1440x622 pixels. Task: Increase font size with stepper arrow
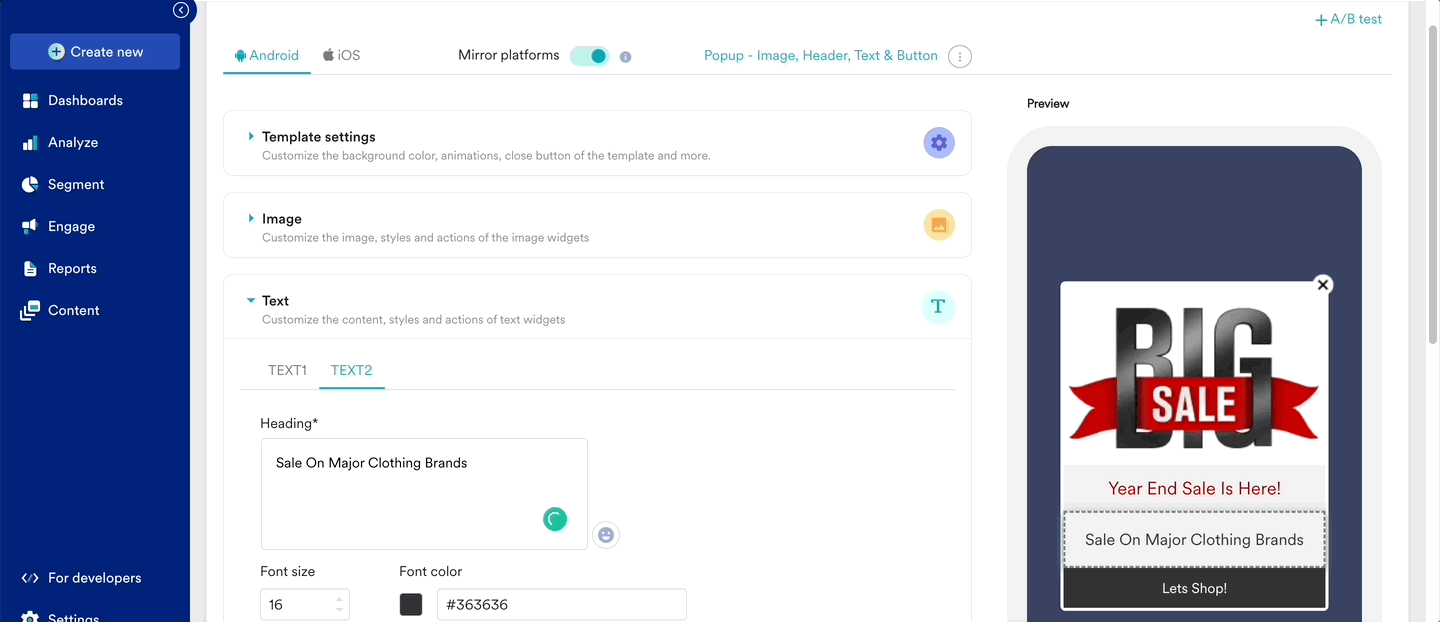[340, 599]
